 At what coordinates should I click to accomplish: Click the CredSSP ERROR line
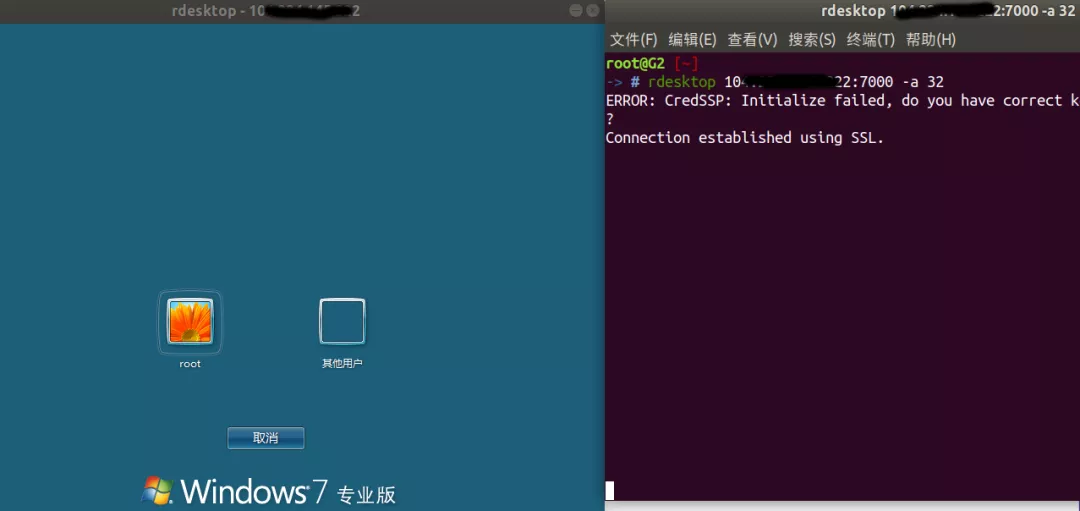click(843, 101)
